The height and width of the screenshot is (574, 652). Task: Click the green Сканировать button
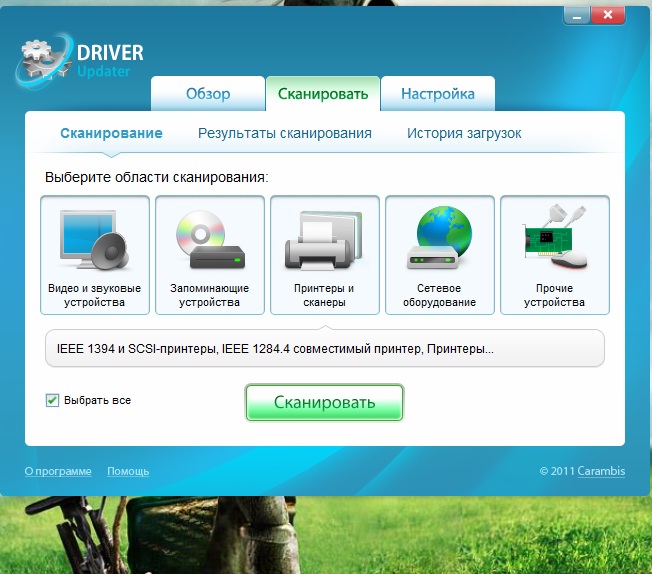coord(324,402)
